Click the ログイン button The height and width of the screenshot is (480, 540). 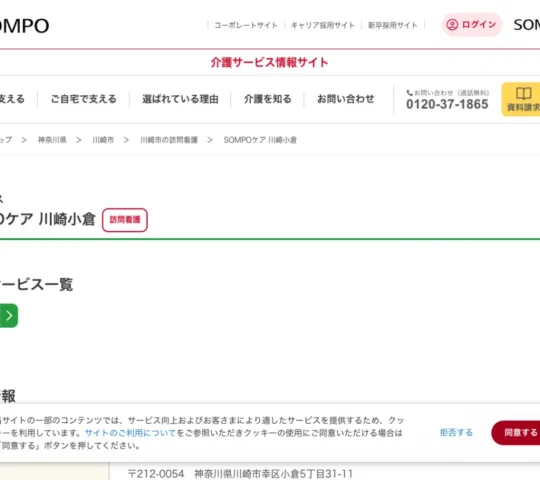471,24
